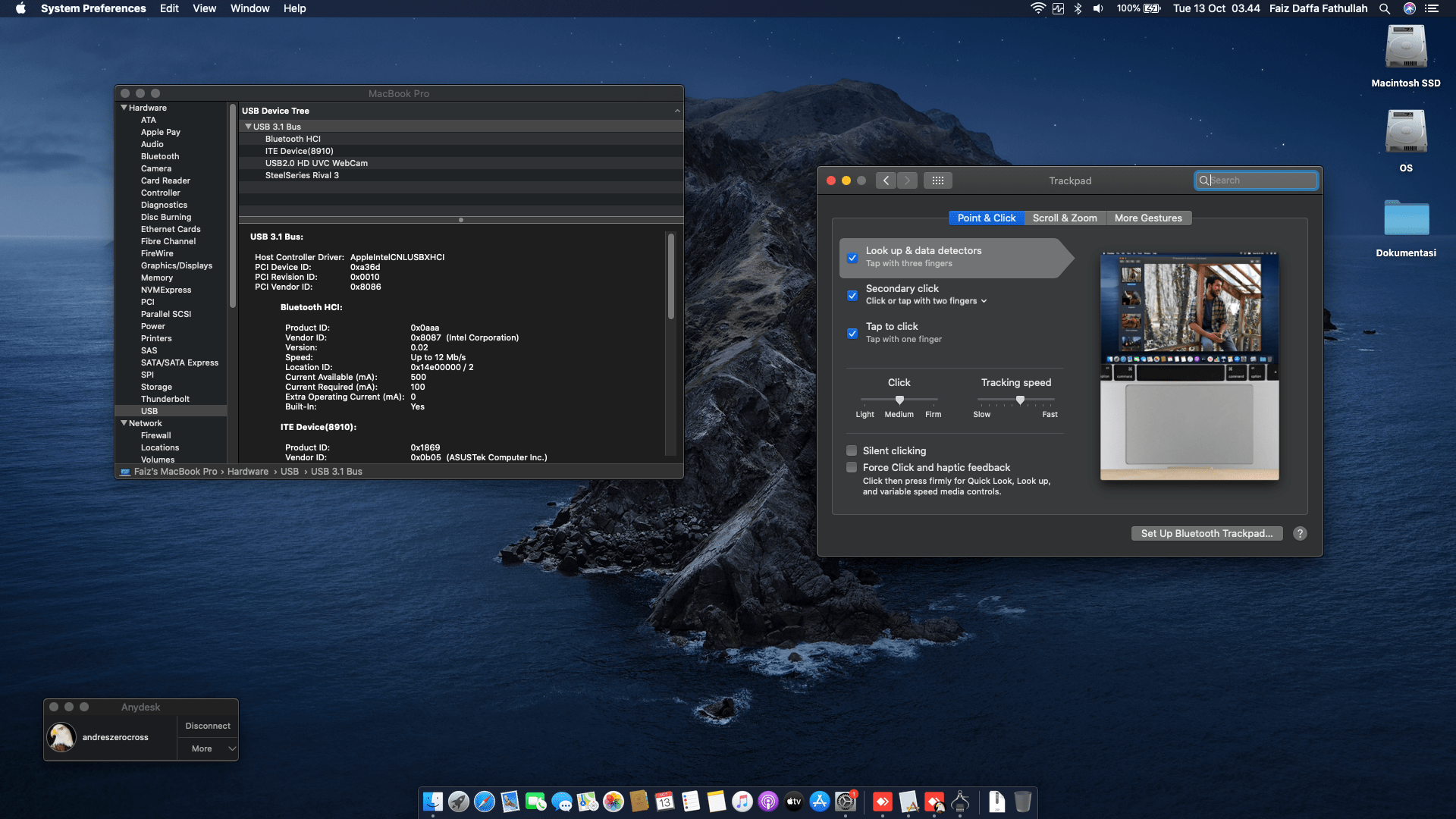The image size is (1456, 819).
Task: Open the Edit menu
Action: (169, 8)
